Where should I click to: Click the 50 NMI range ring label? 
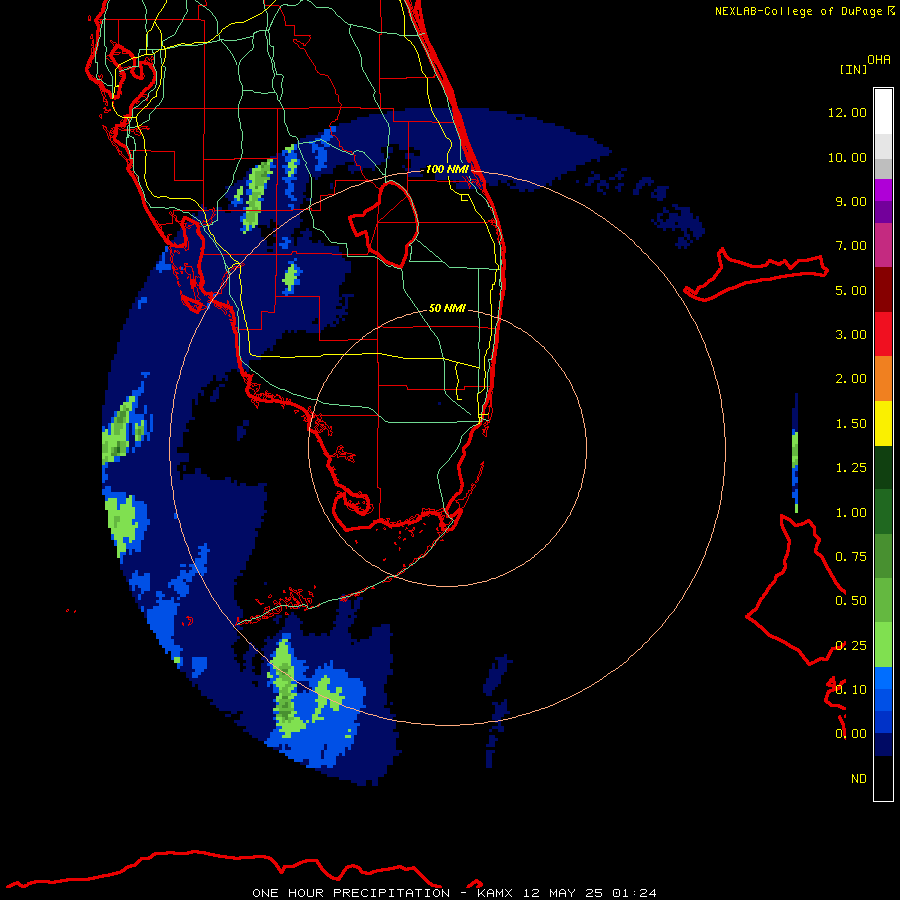coord(447,308)
